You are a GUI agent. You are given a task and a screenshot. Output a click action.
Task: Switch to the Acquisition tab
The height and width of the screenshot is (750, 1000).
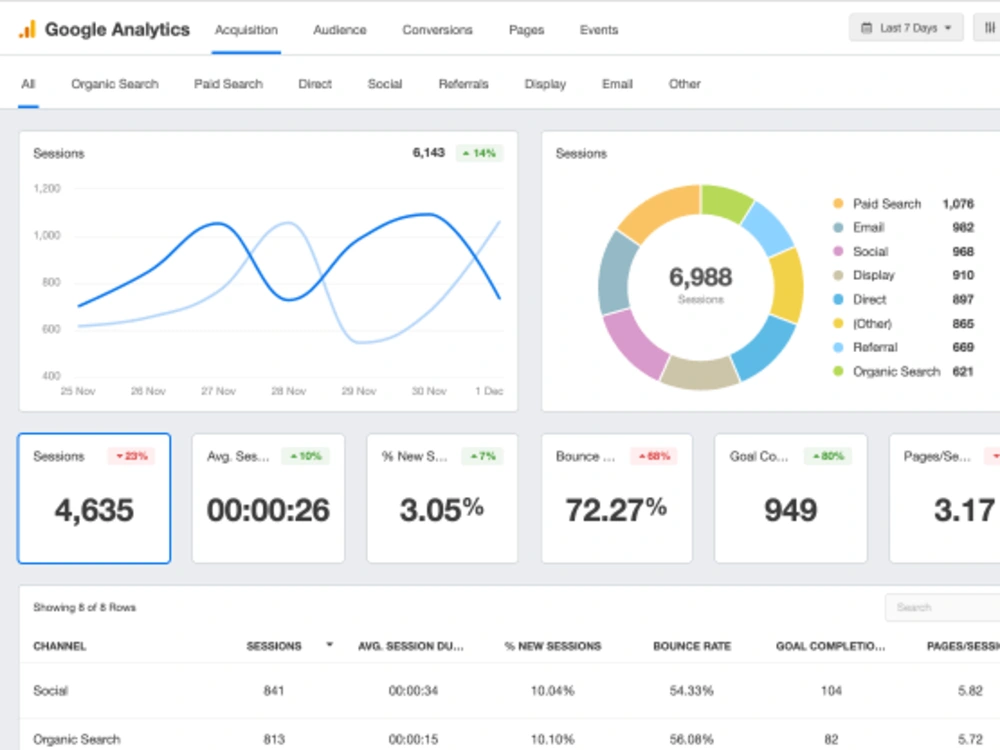click(246, 30)
